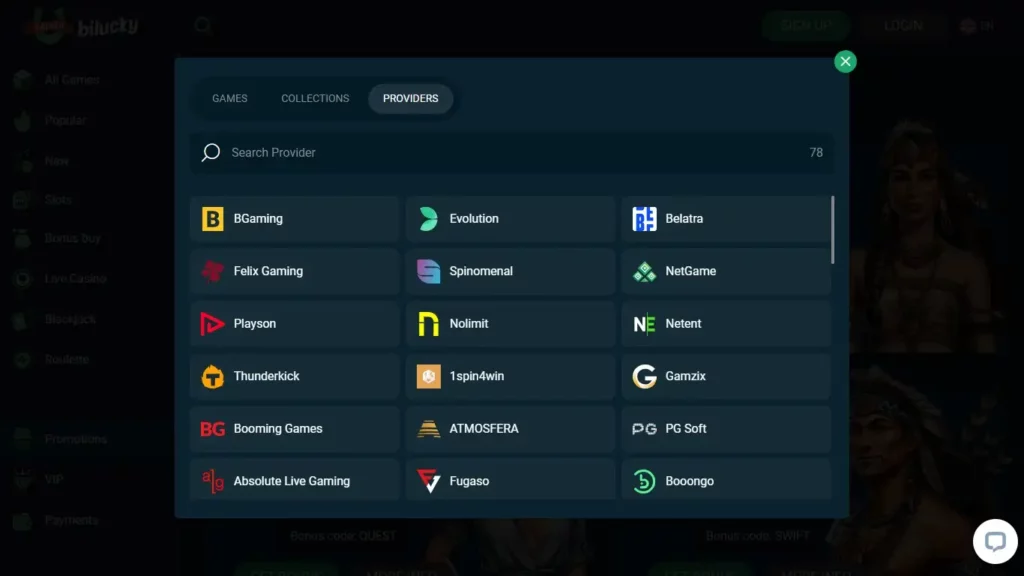This screenshot has width=1024, height=576.
Task: Open All Games in the dimmed sidebar
Action: tap(72, 80)
